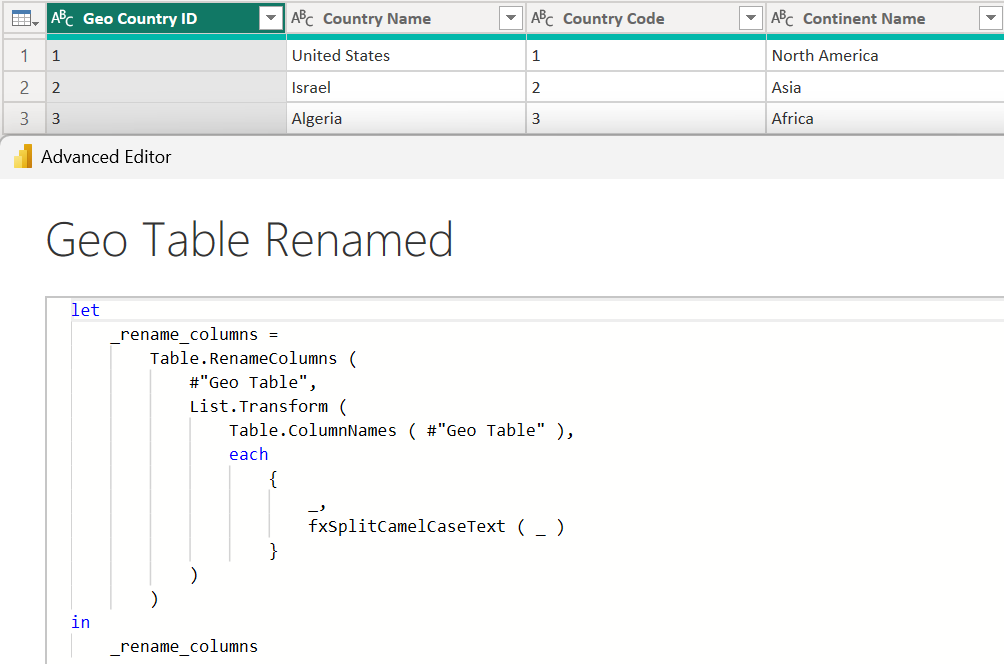Viewport: 1004px width, 664px height.
Task: Select row number 3 in the grid
Action: [23, 119]
